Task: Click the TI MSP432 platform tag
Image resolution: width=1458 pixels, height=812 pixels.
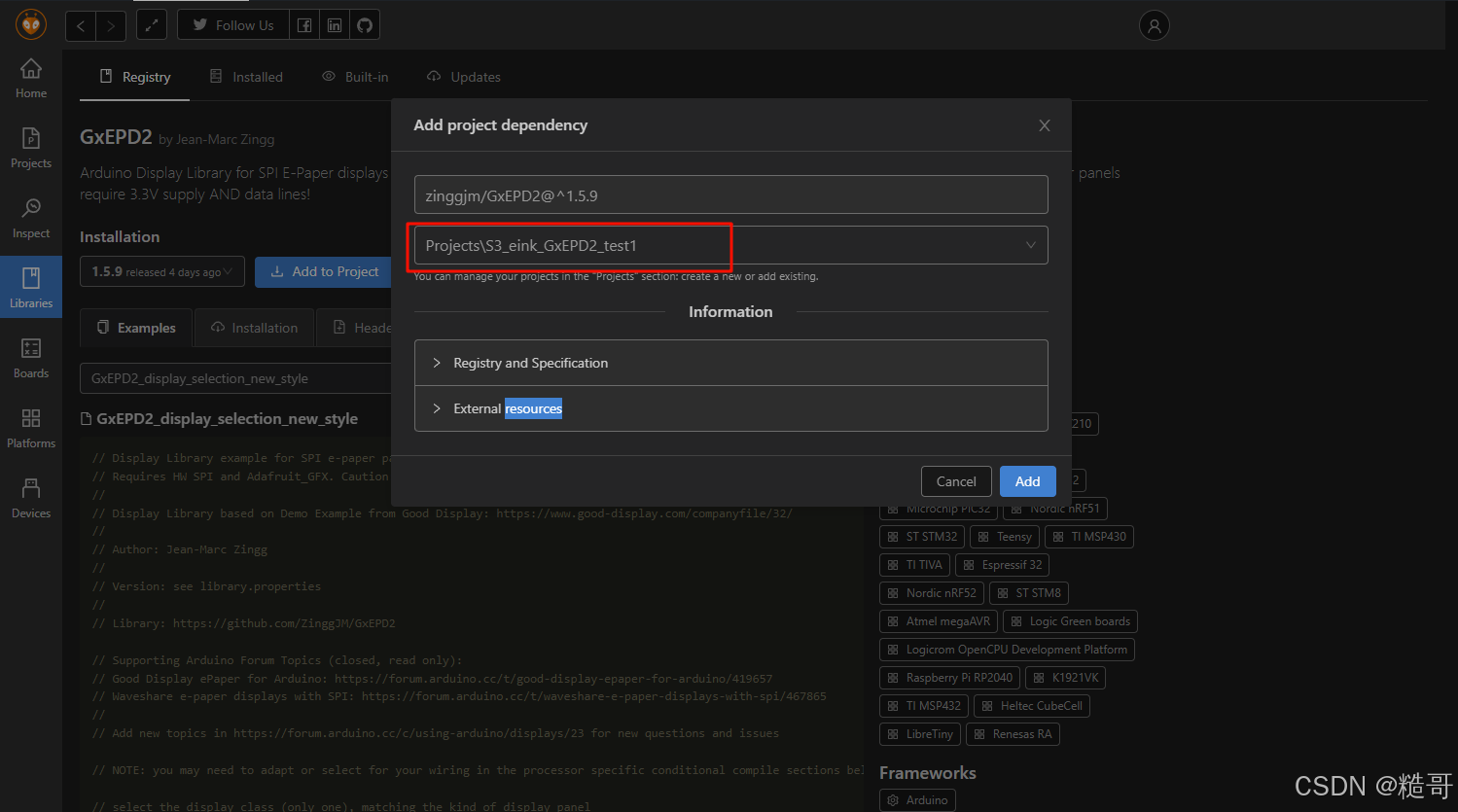Action: 924,706
